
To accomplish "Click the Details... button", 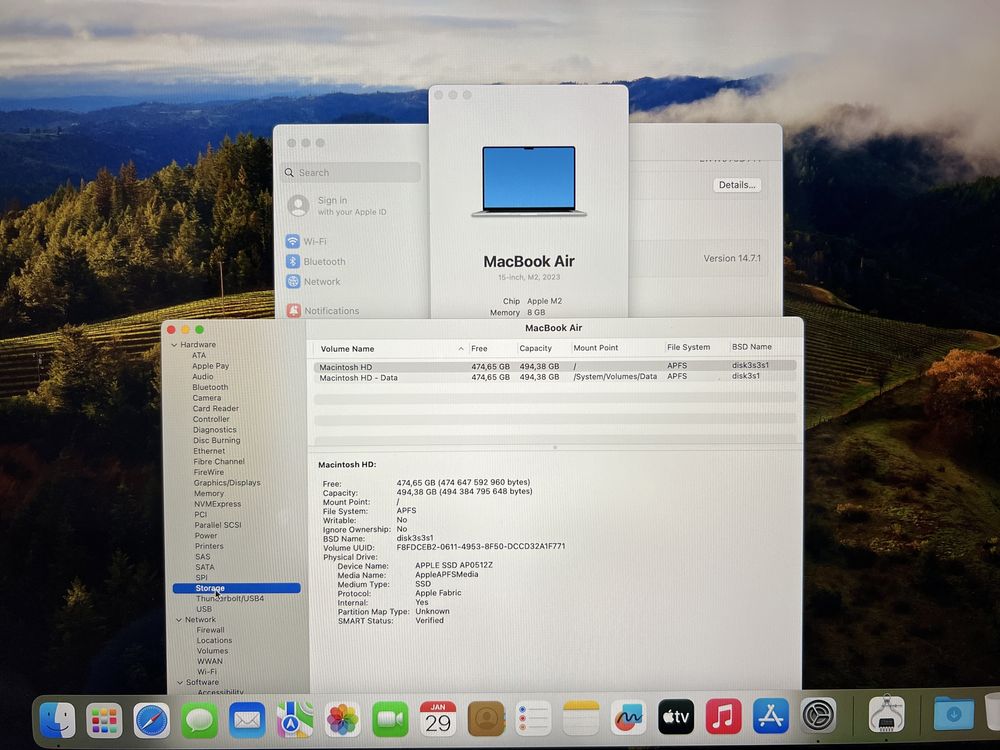I will [x=737, y=185].
